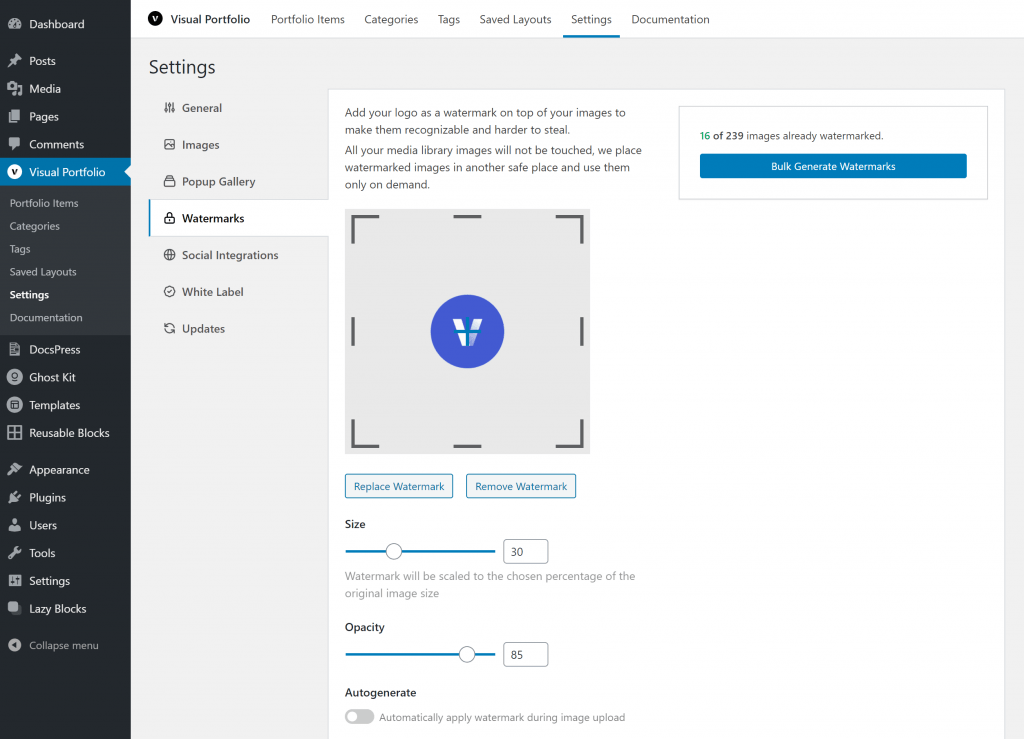The width and height of the screenshot is (1024, 739).
Task: Click the Plugins plug icon
Action: coord(14,497)
